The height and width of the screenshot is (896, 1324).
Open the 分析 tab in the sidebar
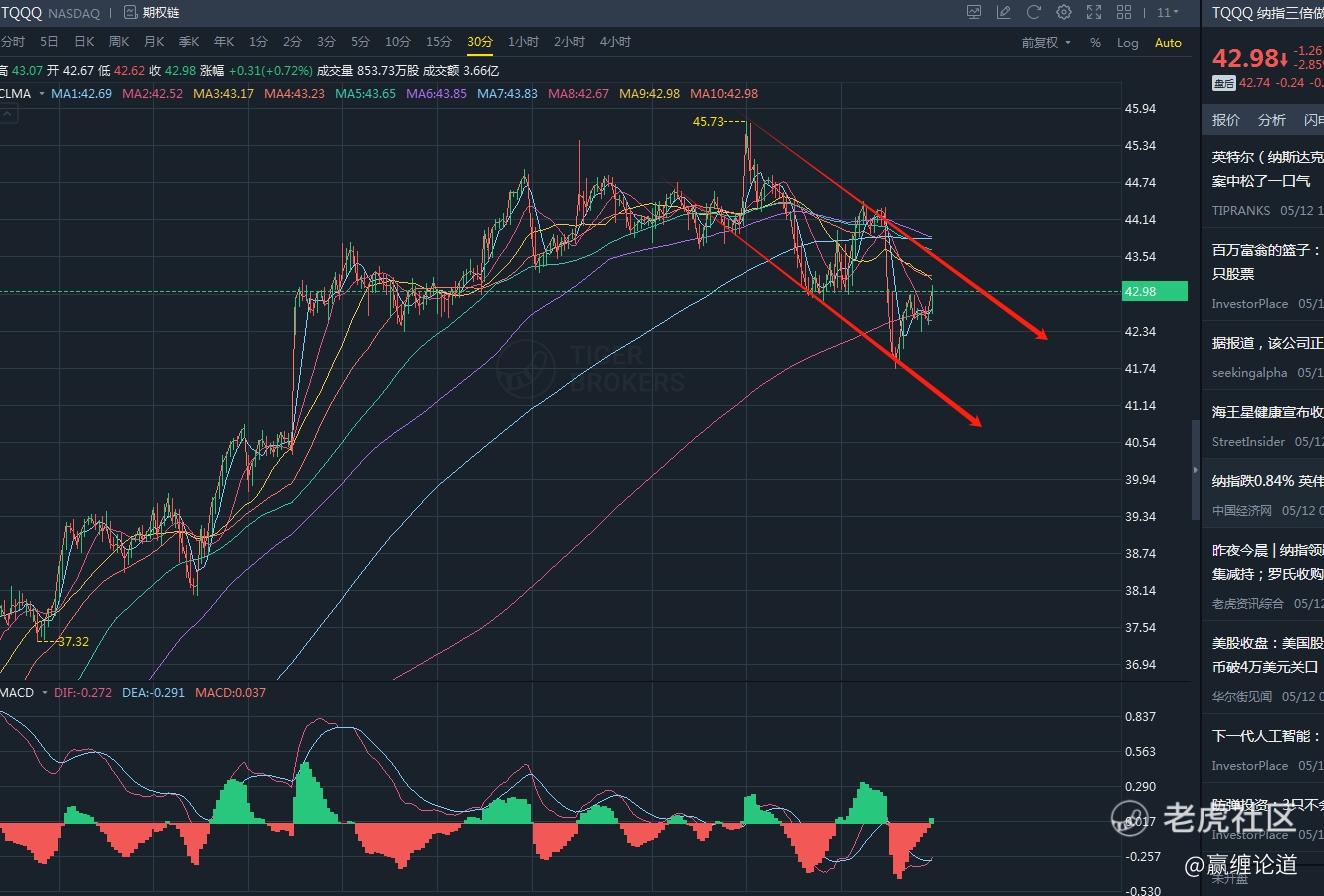point(1272,120)
